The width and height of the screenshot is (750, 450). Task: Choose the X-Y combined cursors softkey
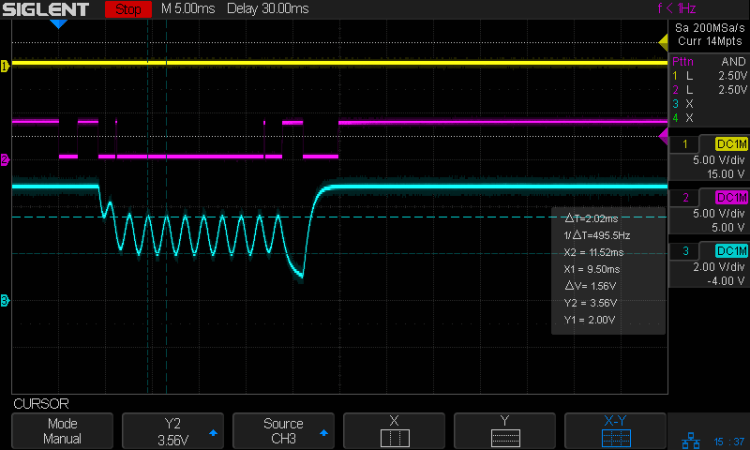pos(615,431)
